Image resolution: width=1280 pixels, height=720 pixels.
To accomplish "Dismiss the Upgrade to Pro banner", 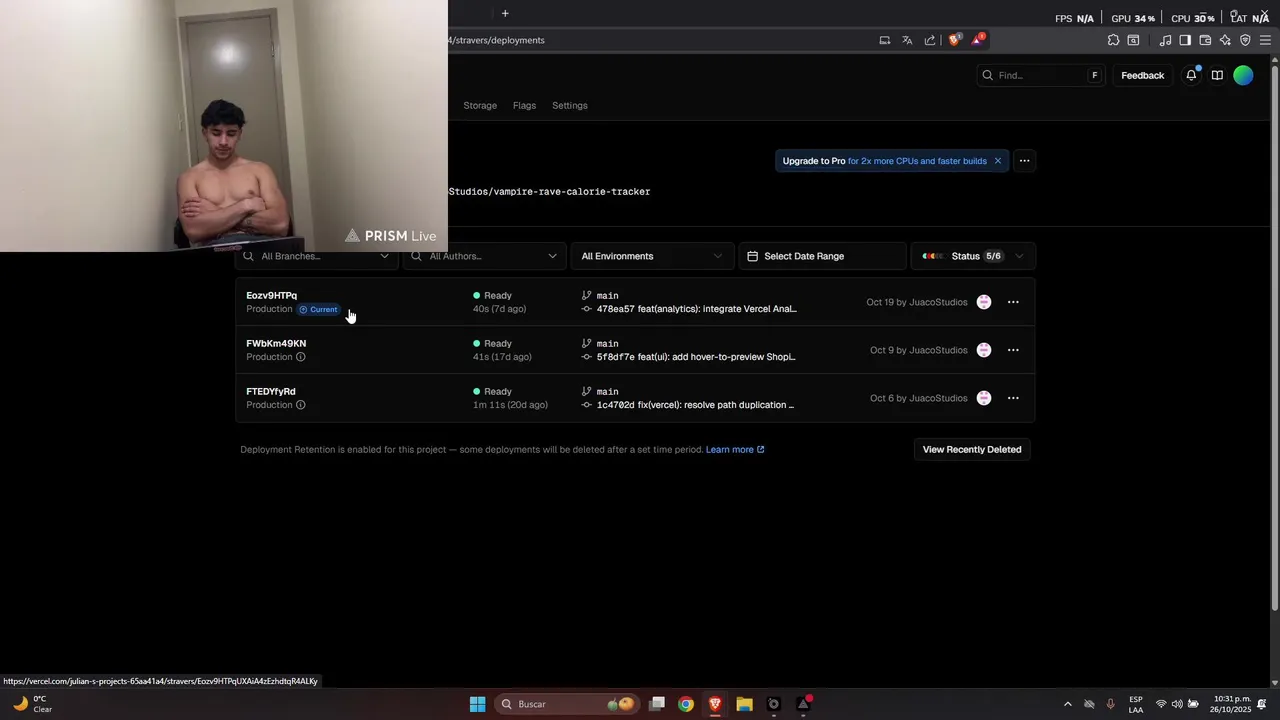I will (997, 161).
